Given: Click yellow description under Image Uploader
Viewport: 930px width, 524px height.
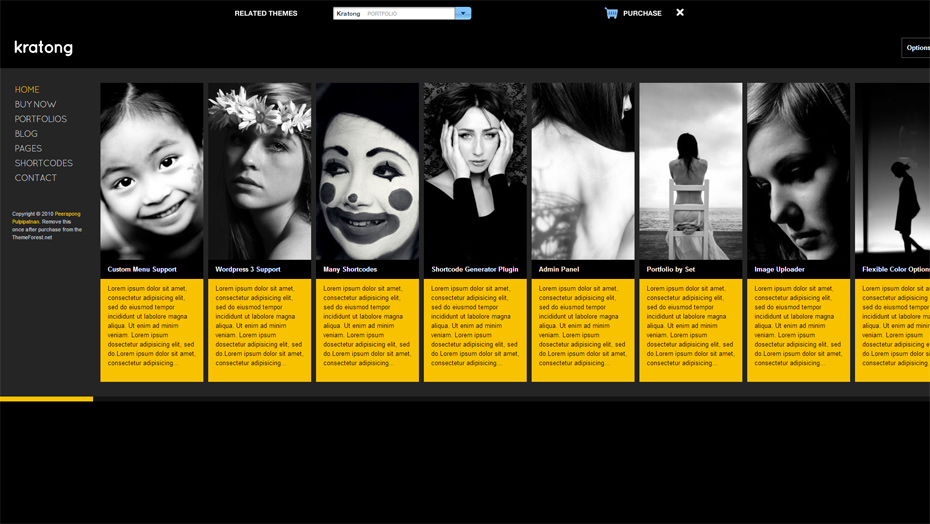Looking at the screenshot, I should (x=798, y=330).
